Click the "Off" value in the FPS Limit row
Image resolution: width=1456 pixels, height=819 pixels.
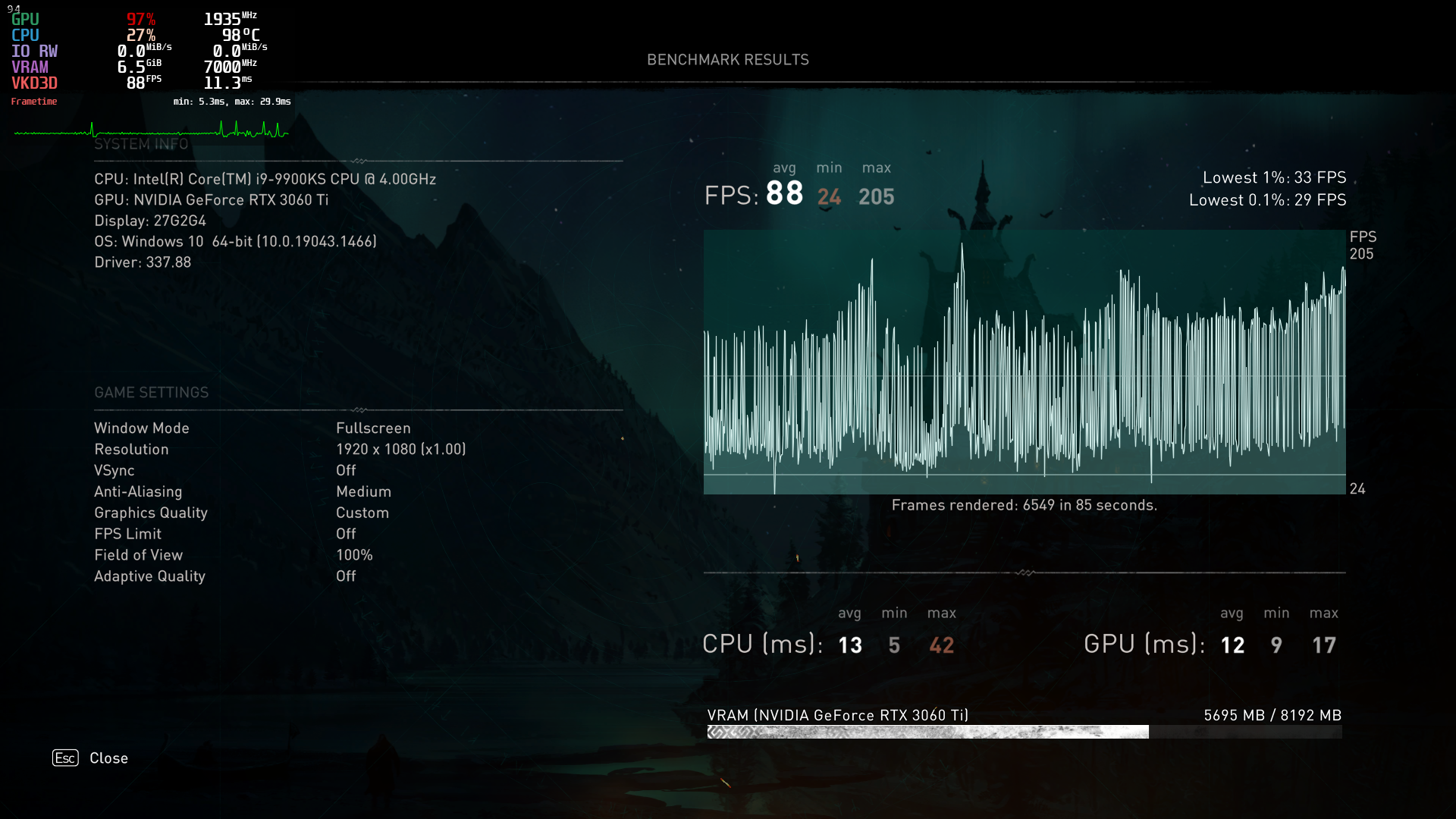[346, 534]
